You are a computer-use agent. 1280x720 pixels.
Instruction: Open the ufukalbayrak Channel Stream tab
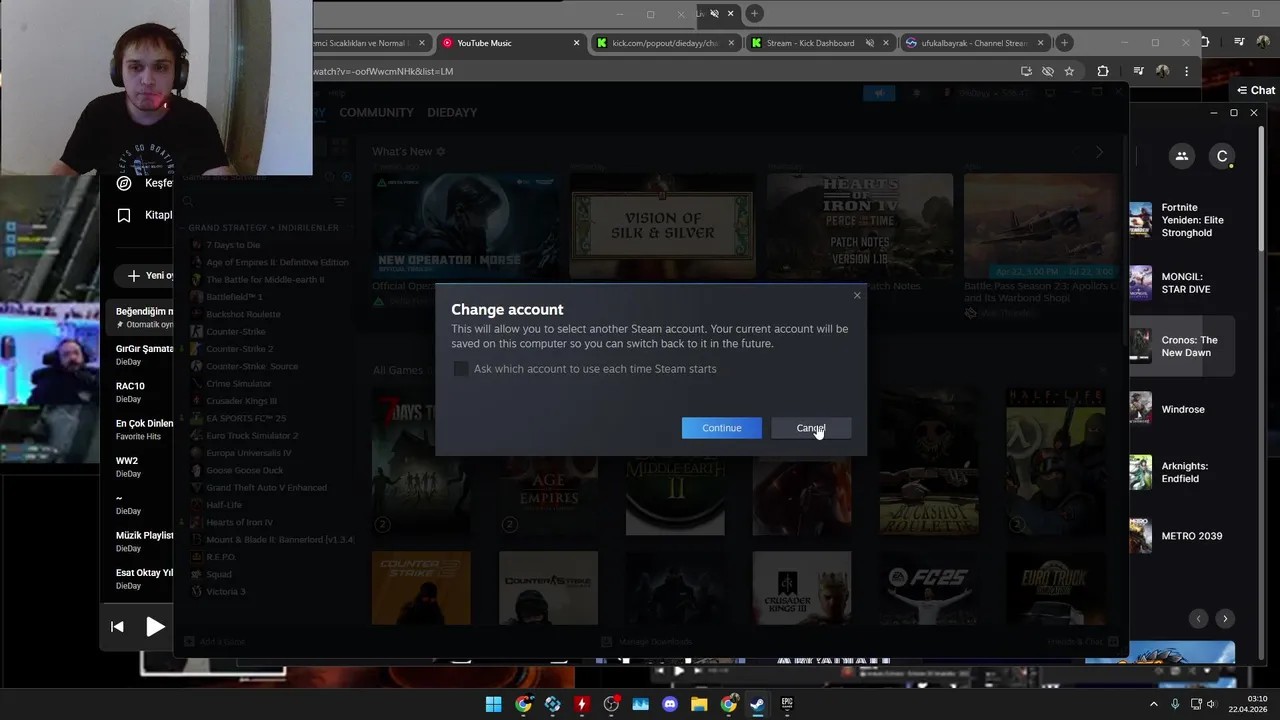click(x=973, y=43)
